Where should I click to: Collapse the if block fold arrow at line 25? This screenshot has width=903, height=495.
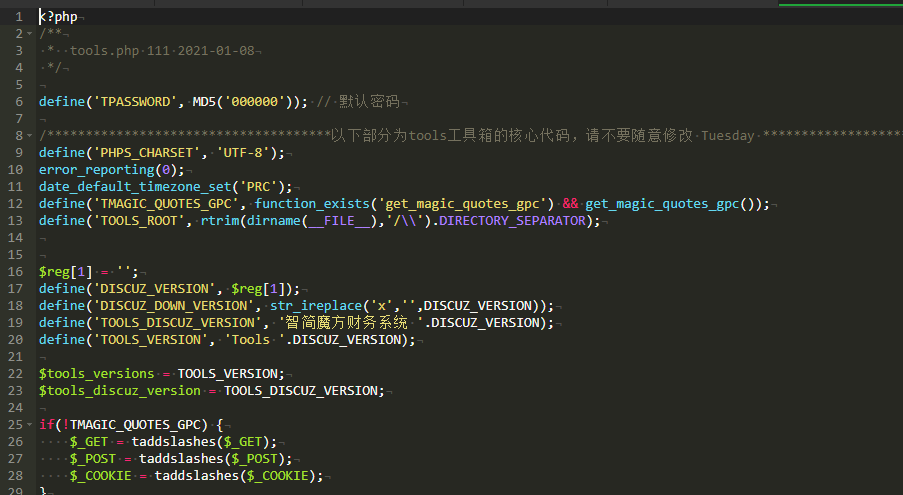pyautogui.click(x=30, y=425)
